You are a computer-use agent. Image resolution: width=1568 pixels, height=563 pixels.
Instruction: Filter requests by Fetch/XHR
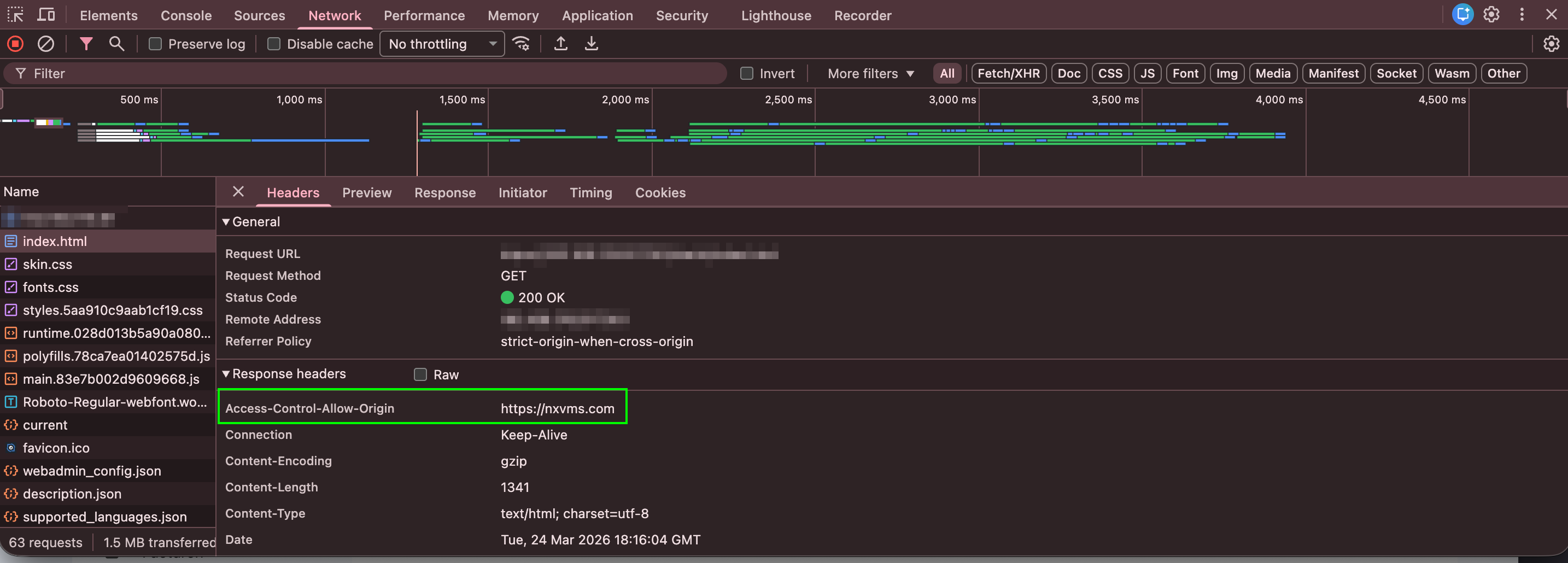click(x=1008, y=74)
